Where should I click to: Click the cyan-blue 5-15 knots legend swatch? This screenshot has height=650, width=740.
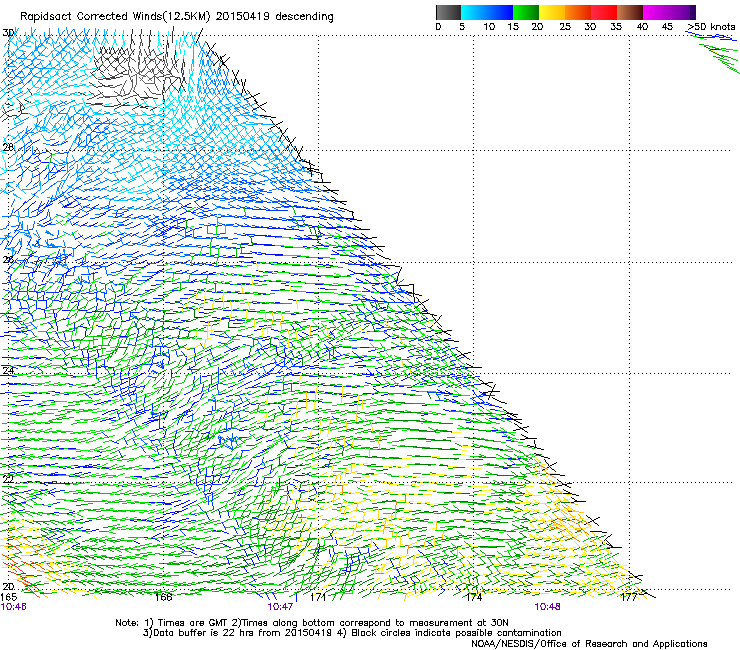point(487,12)
